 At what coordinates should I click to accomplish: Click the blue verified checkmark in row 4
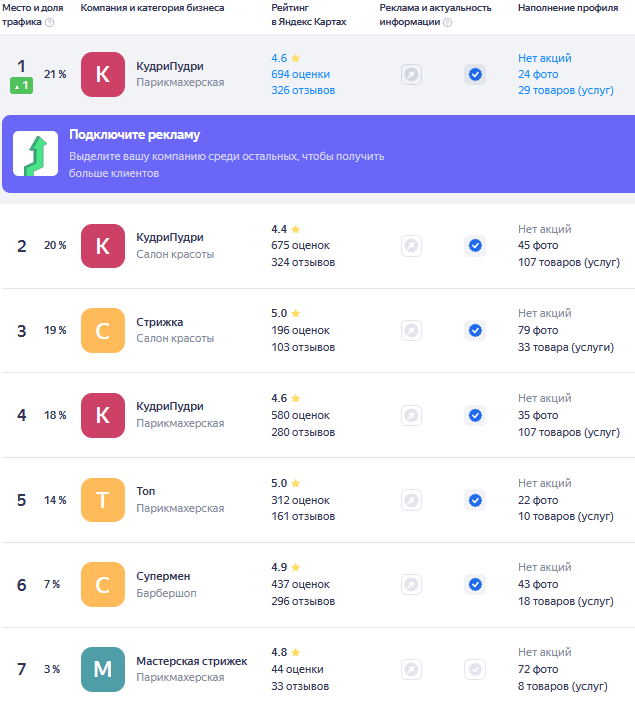pos(475,415)
